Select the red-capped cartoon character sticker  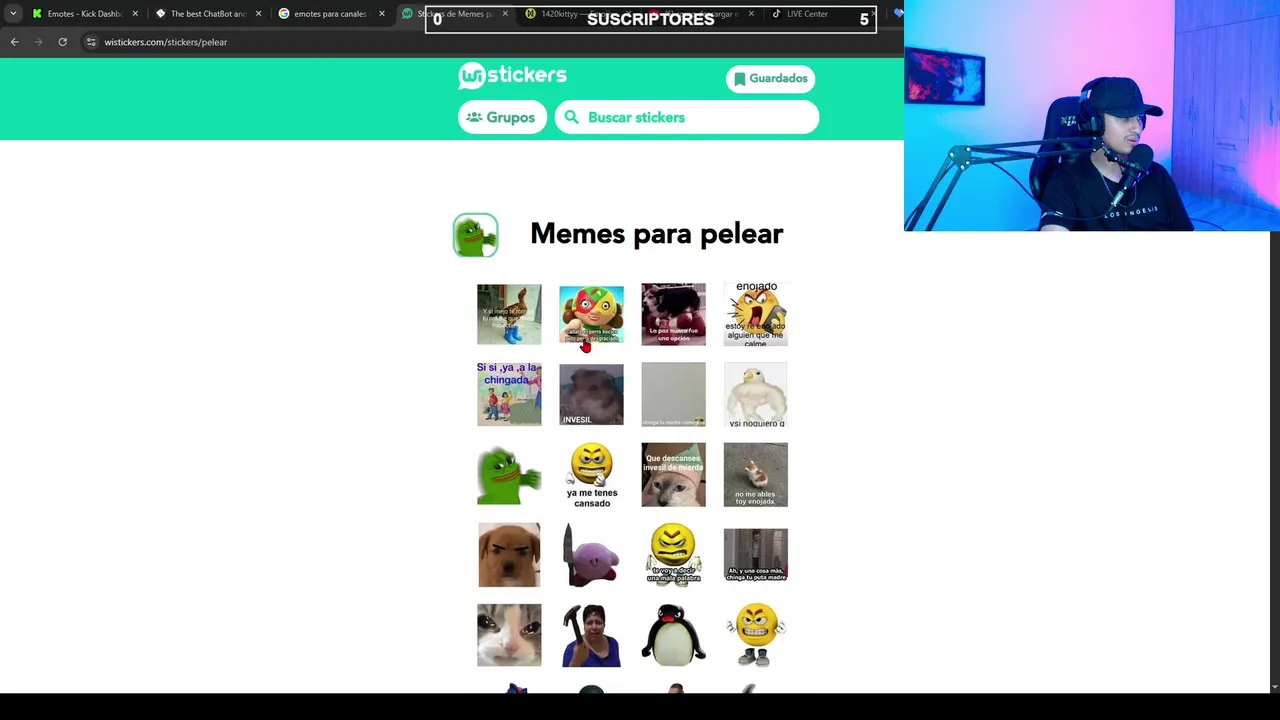(591, 314)
